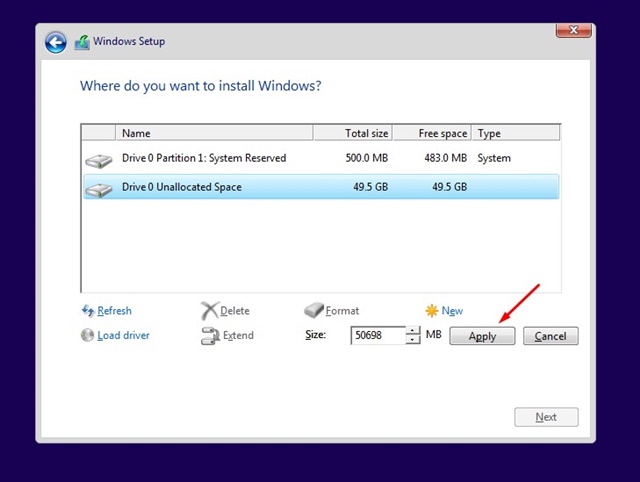Refresh the drive list
The height and width of the screenshot is (482, 640).
pyautogui.click(x=114, y=311)
